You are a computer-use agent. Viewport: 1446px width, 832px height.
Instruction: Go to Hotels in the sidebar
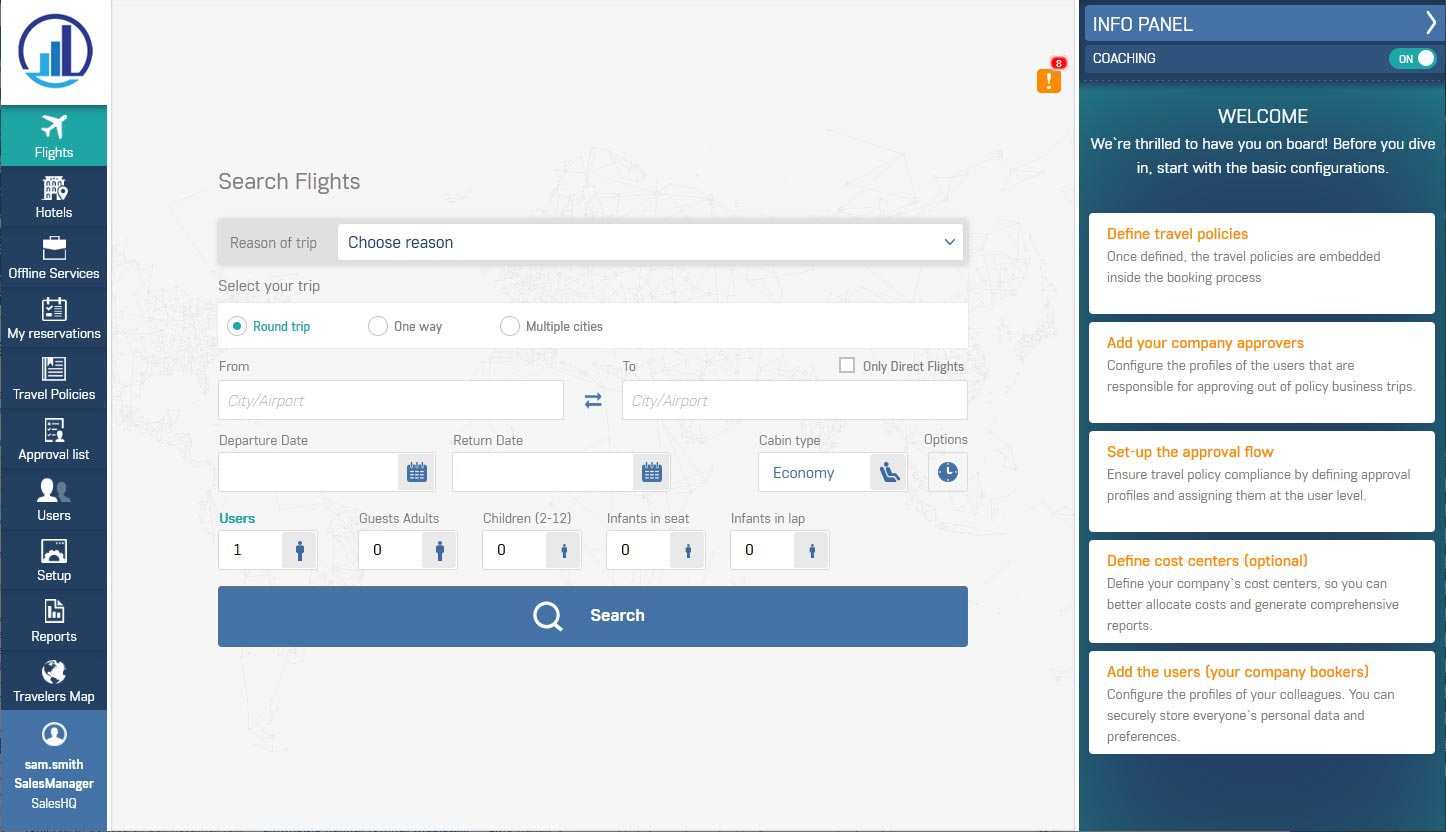[54, 197]
